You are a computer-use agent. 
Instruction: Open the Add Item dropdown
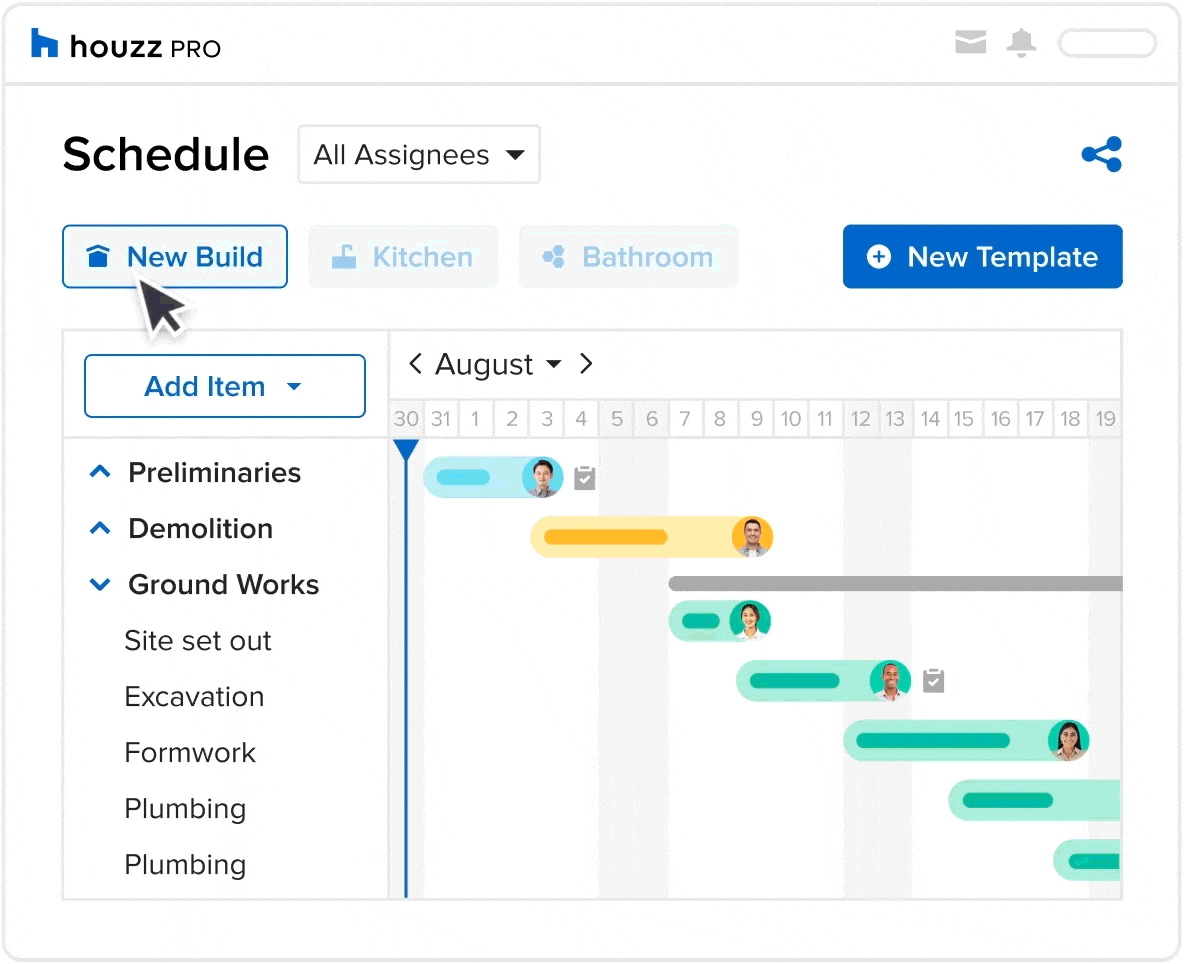point(224,386)
